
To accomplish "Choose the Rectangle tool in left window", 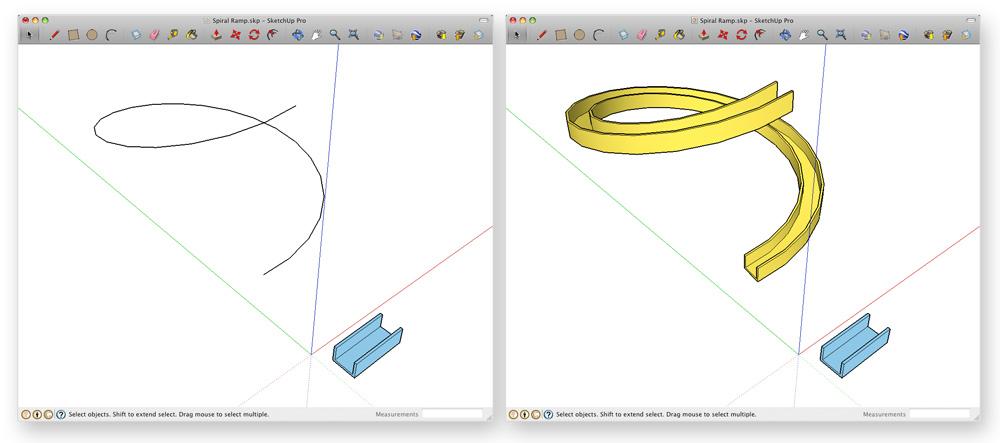I will [73, 34].
